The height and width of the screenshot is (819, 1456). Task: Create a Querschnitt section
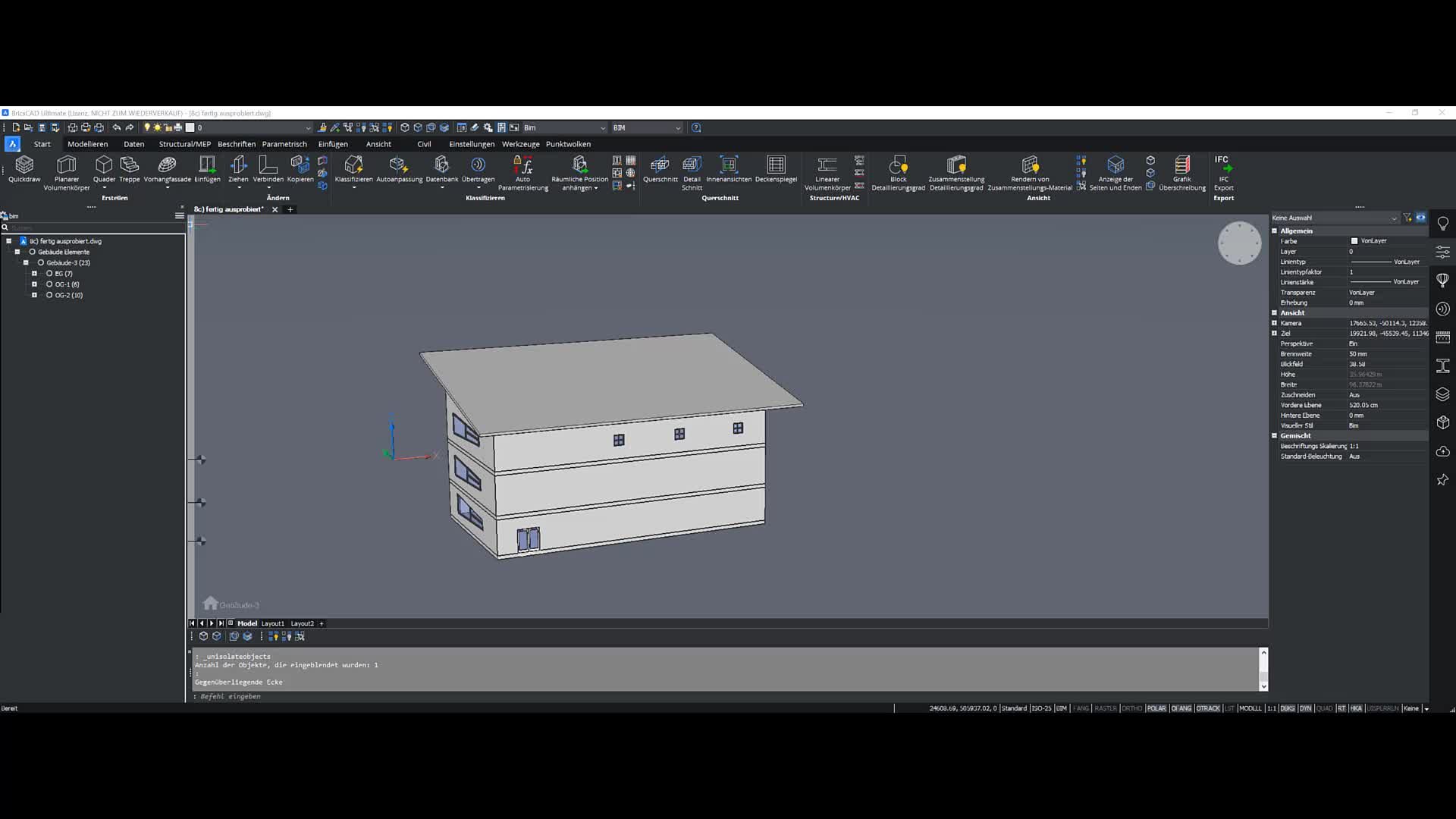pos(660,169)
